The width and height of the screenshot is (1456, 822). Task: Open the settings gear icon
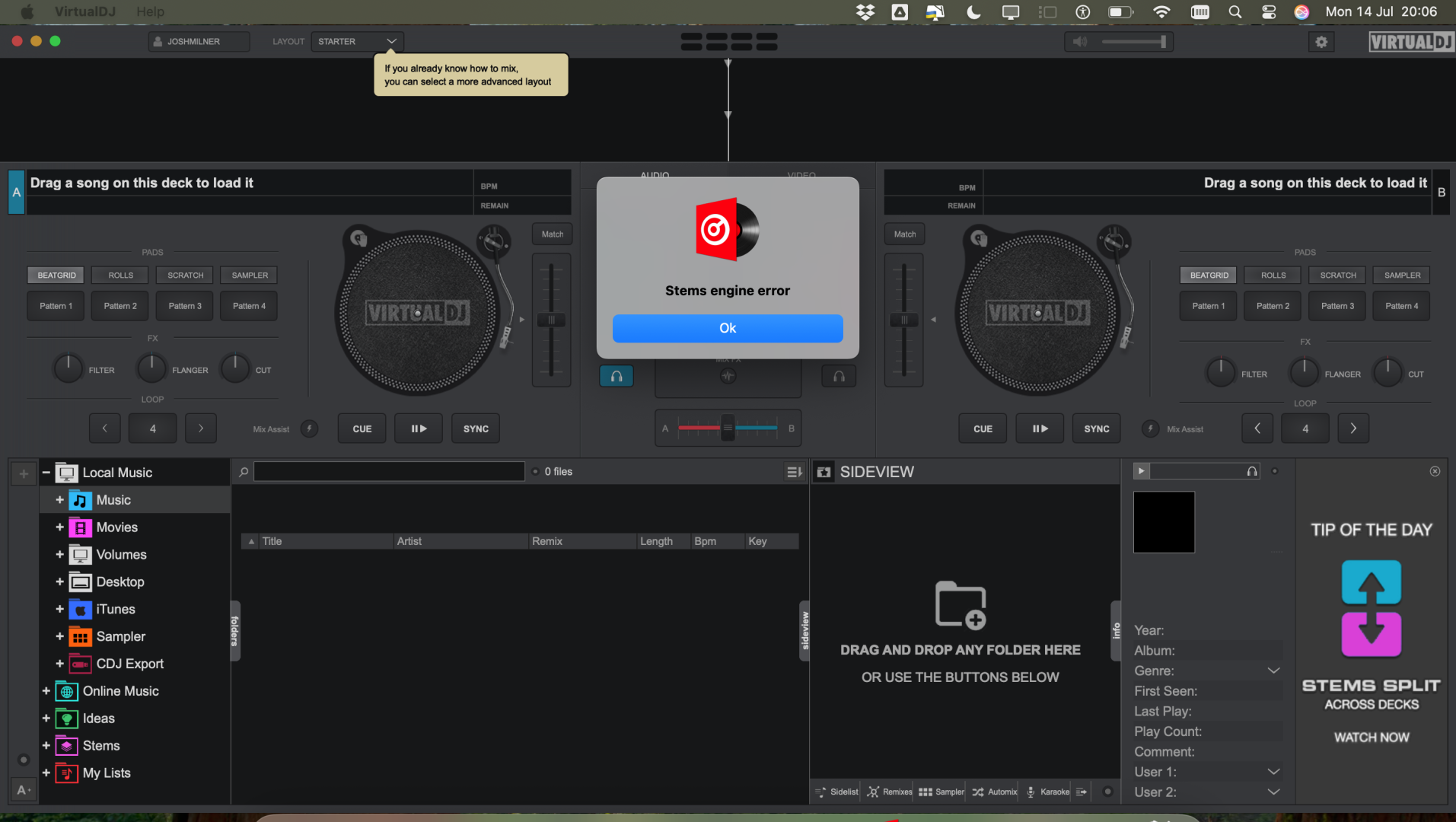click(1321, 42)
